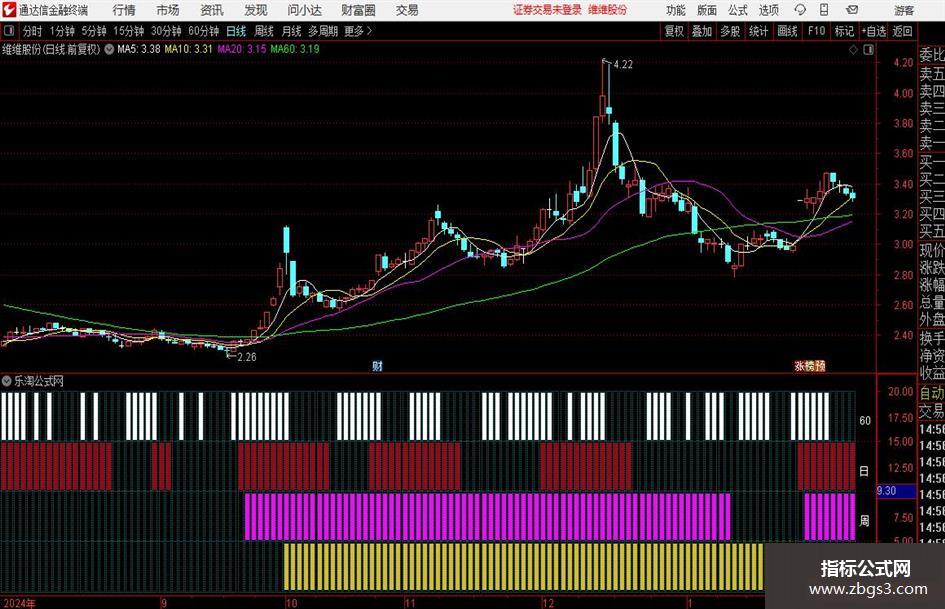Switch to 30分钟 chart period
Screen dimensions: 945x609
coord(166,31)
